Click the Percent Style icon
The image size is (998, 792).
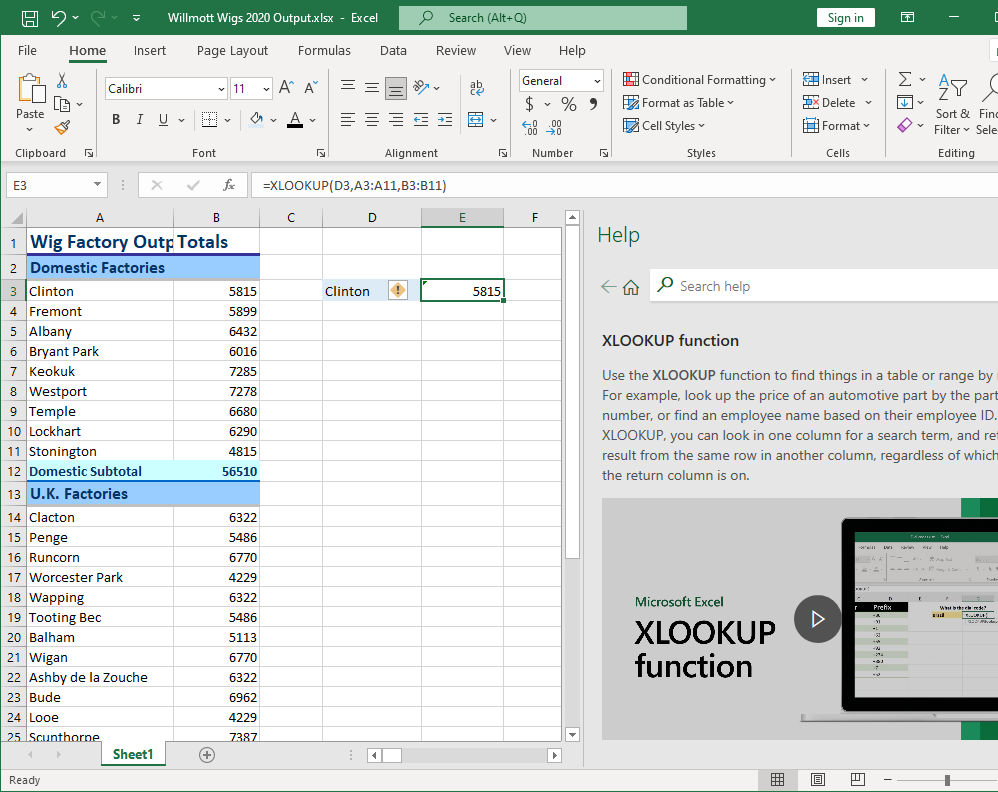[568, 104]
